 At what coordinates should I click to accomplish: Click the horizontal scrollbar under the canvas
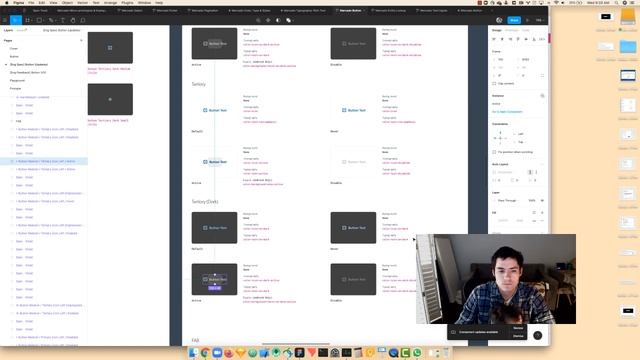coord(296,344)
